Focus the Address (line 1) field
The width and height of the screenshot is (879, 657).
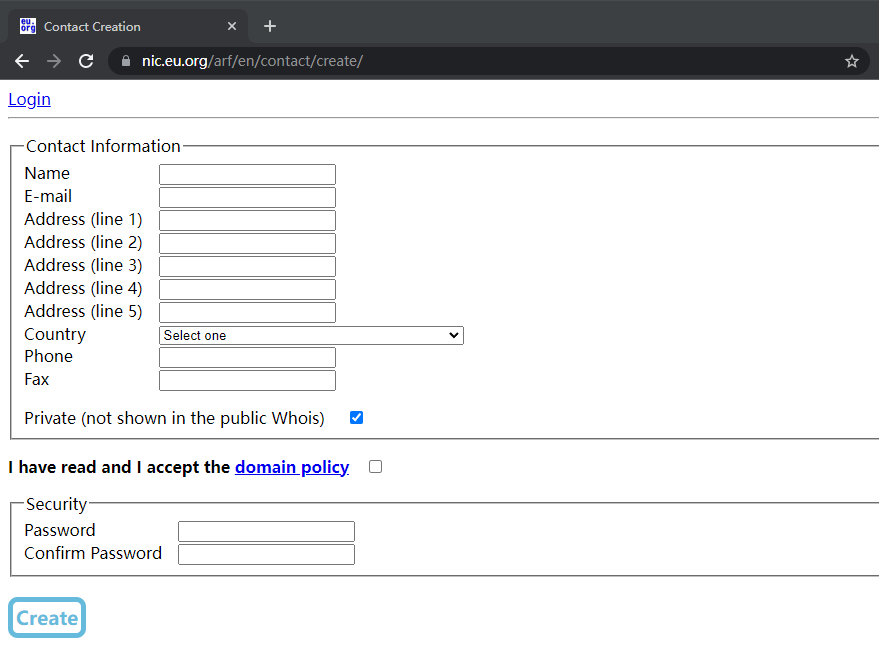[x=247, y=221]
